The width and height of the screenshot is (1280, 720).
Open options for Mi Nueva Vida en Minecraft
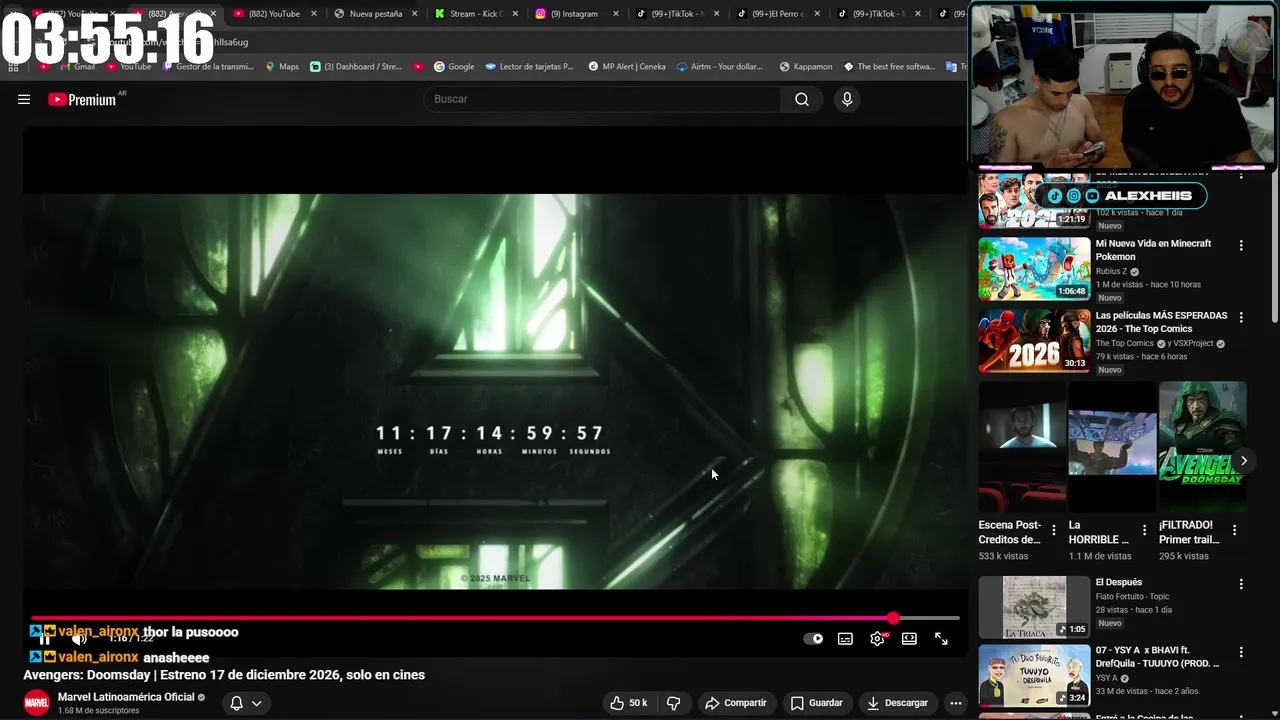point(1241,245)
